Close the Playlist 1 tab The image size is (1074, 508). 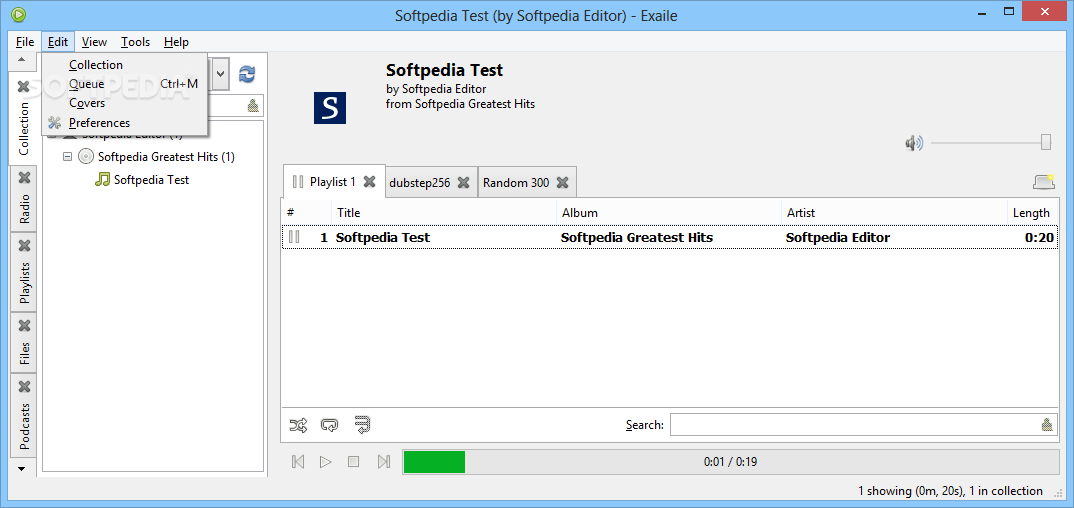coord(369,181)
